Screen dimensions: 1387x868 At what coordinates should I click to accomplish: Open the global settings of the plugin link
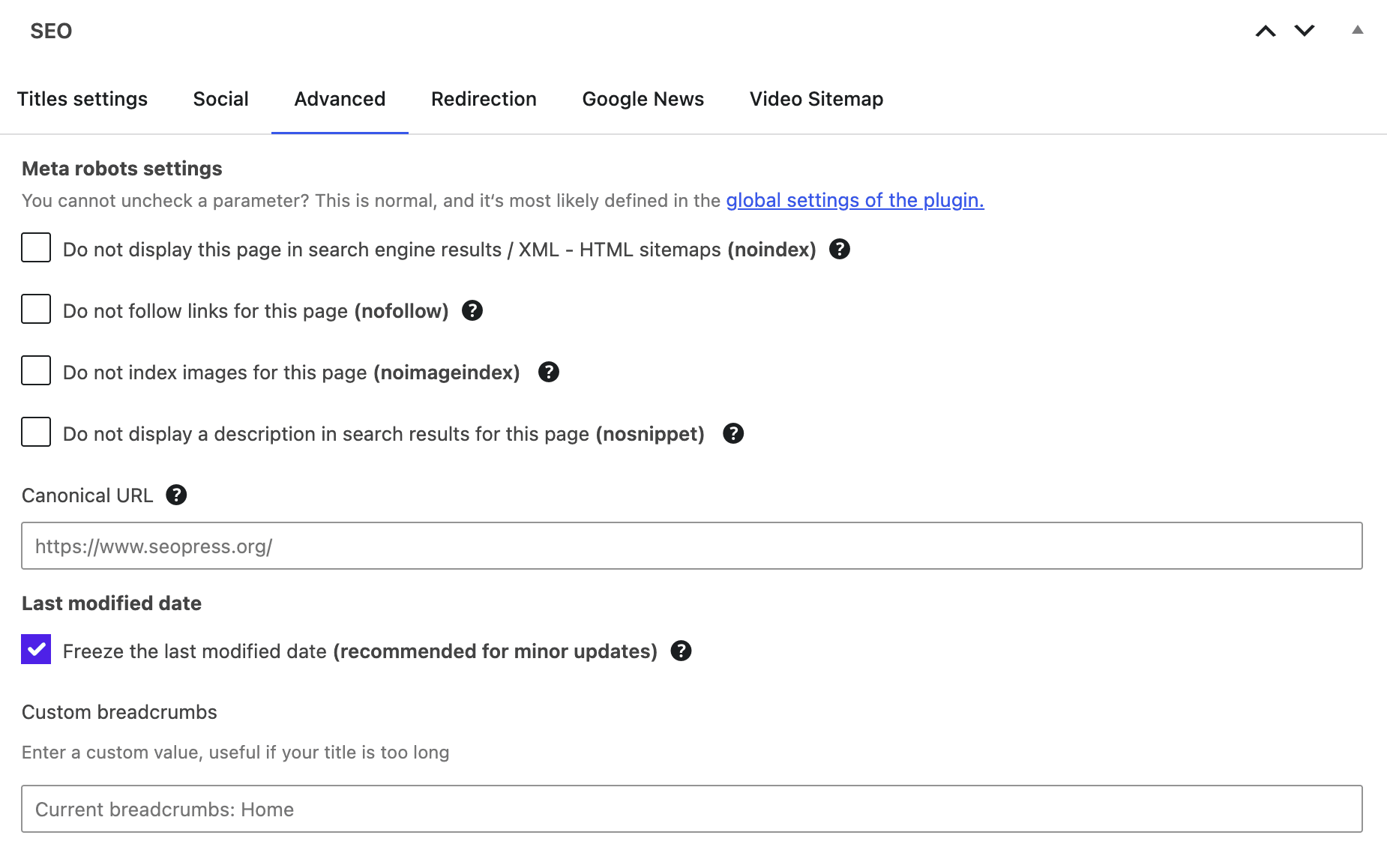pyautogui.click(x=855, y=200)
